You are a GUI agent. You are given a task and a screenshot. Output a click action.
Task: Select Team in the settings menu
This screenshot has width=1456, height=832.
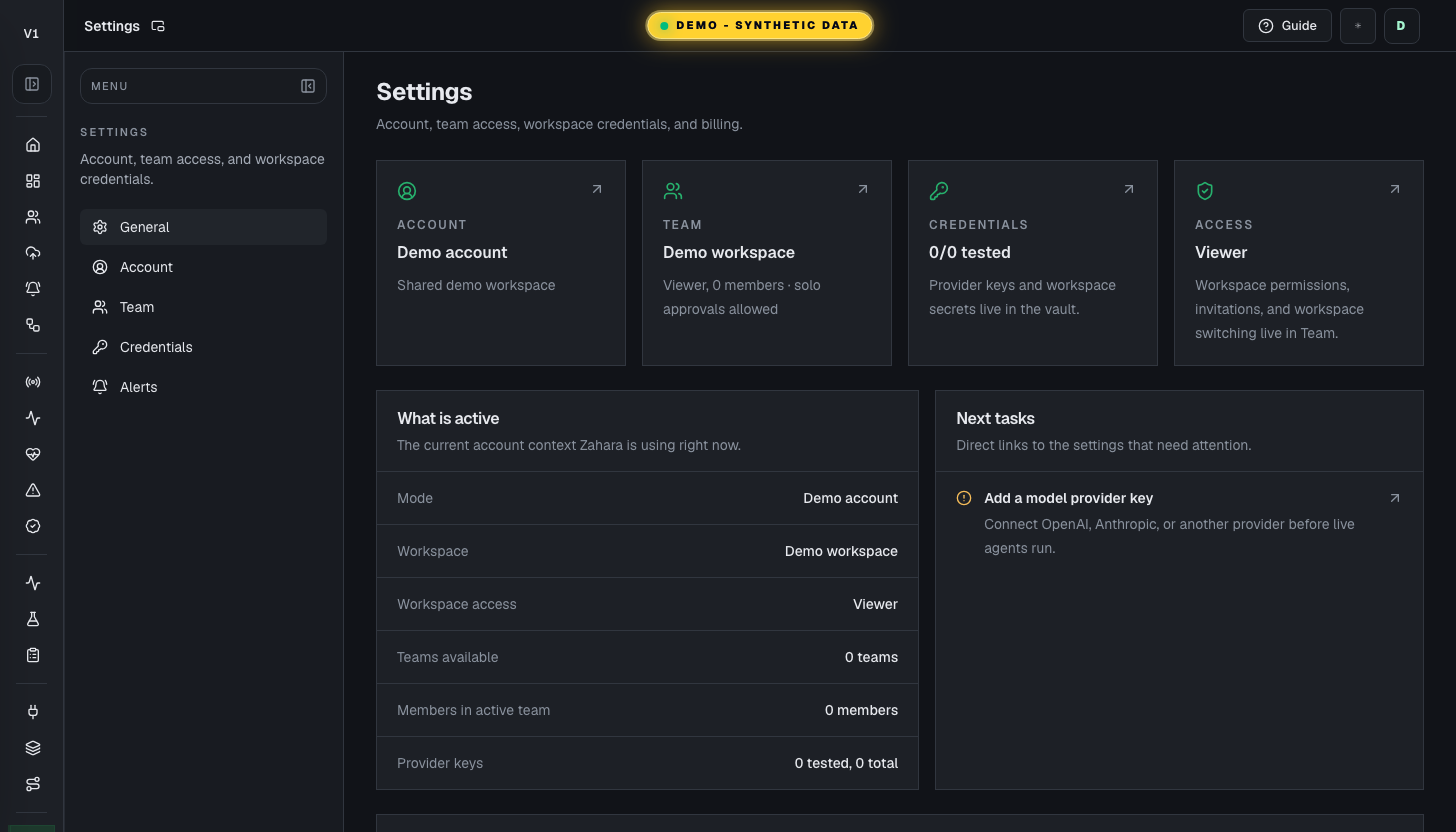[203, 307]
